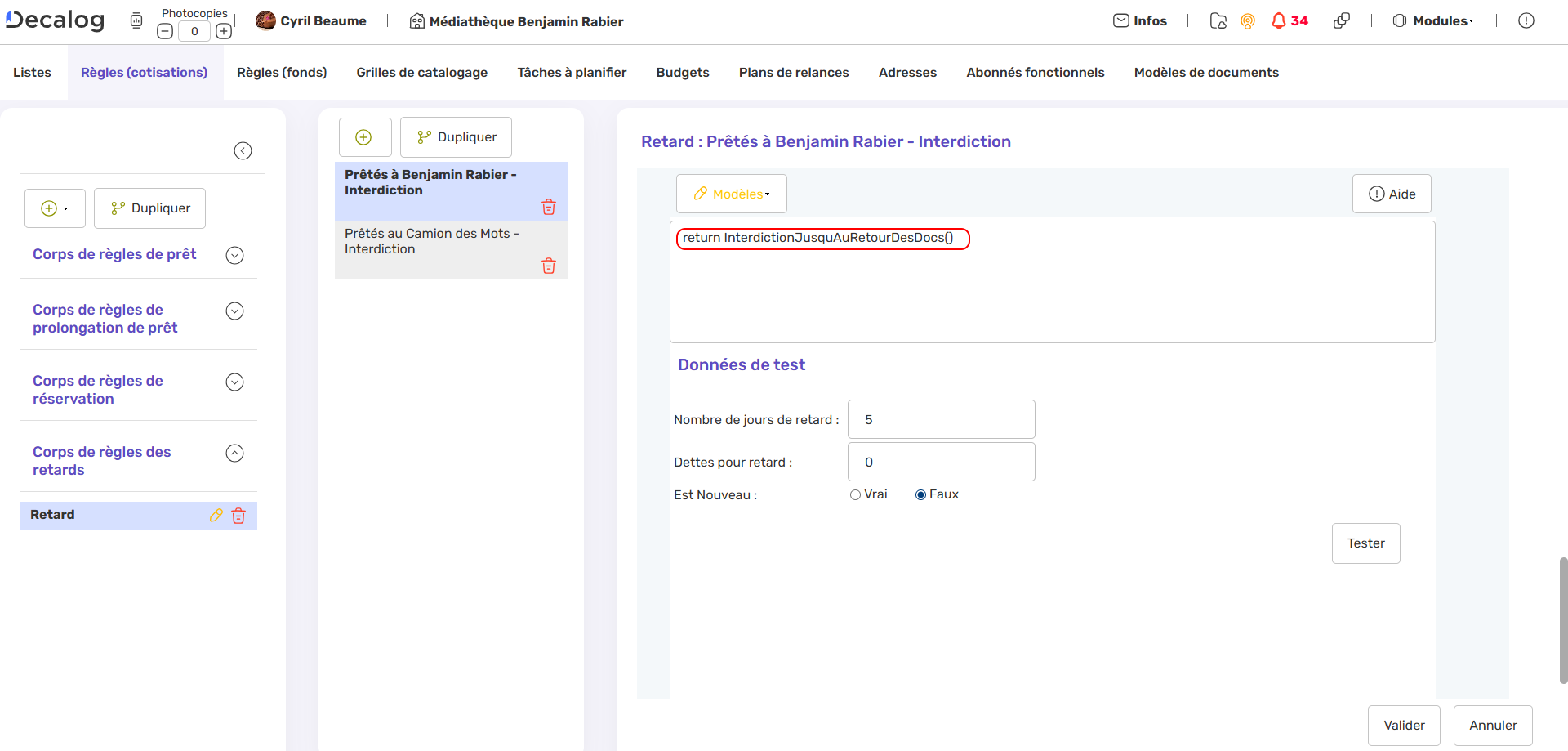Select Vrai for Est Nouveau
Image resolution: width=1568 pixels, height=751 pixels.
[855, 495]
